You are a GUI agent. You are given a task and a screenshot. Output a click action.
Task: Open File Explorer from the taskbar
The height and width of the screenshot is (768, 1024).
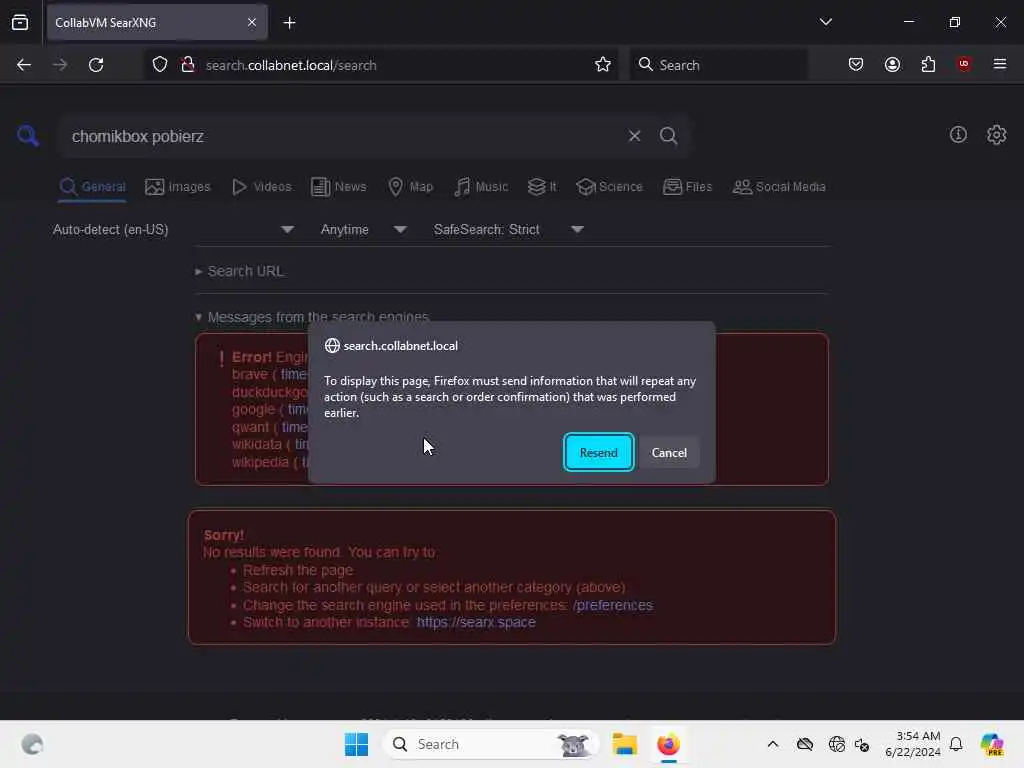624,744
